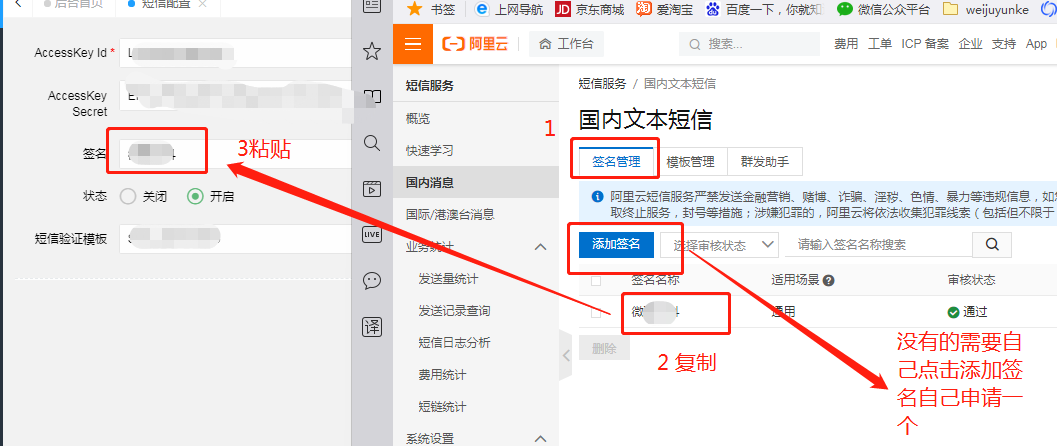Click the signature search magnifier button

coord(992,245)
